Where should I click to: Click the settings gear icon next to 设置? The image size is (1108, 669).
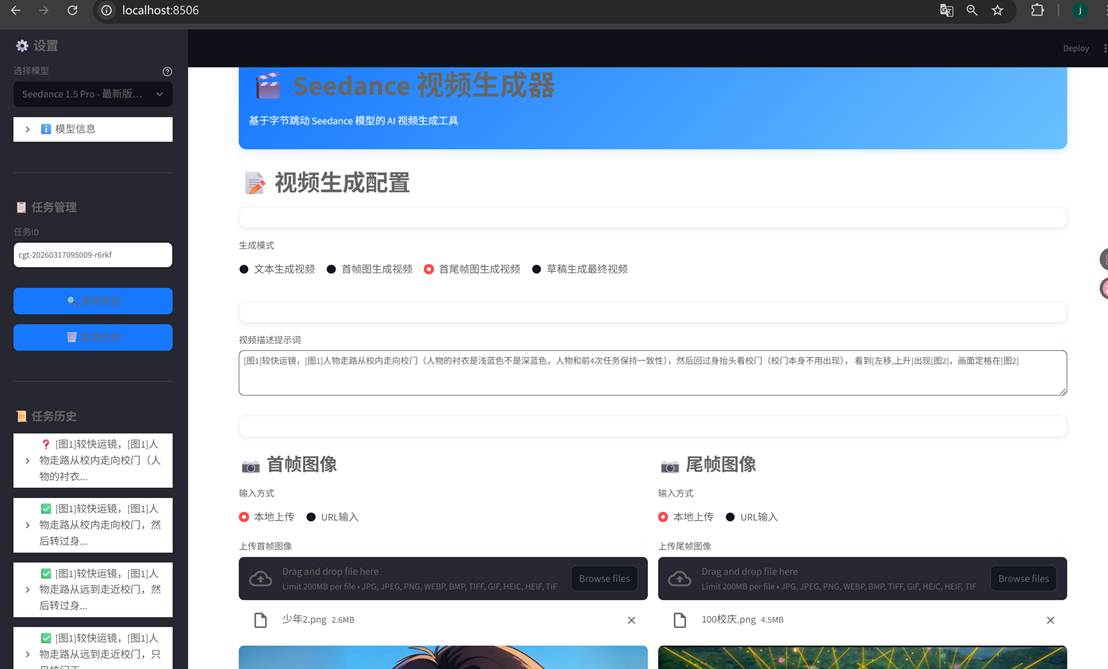[x=22, y=46]
